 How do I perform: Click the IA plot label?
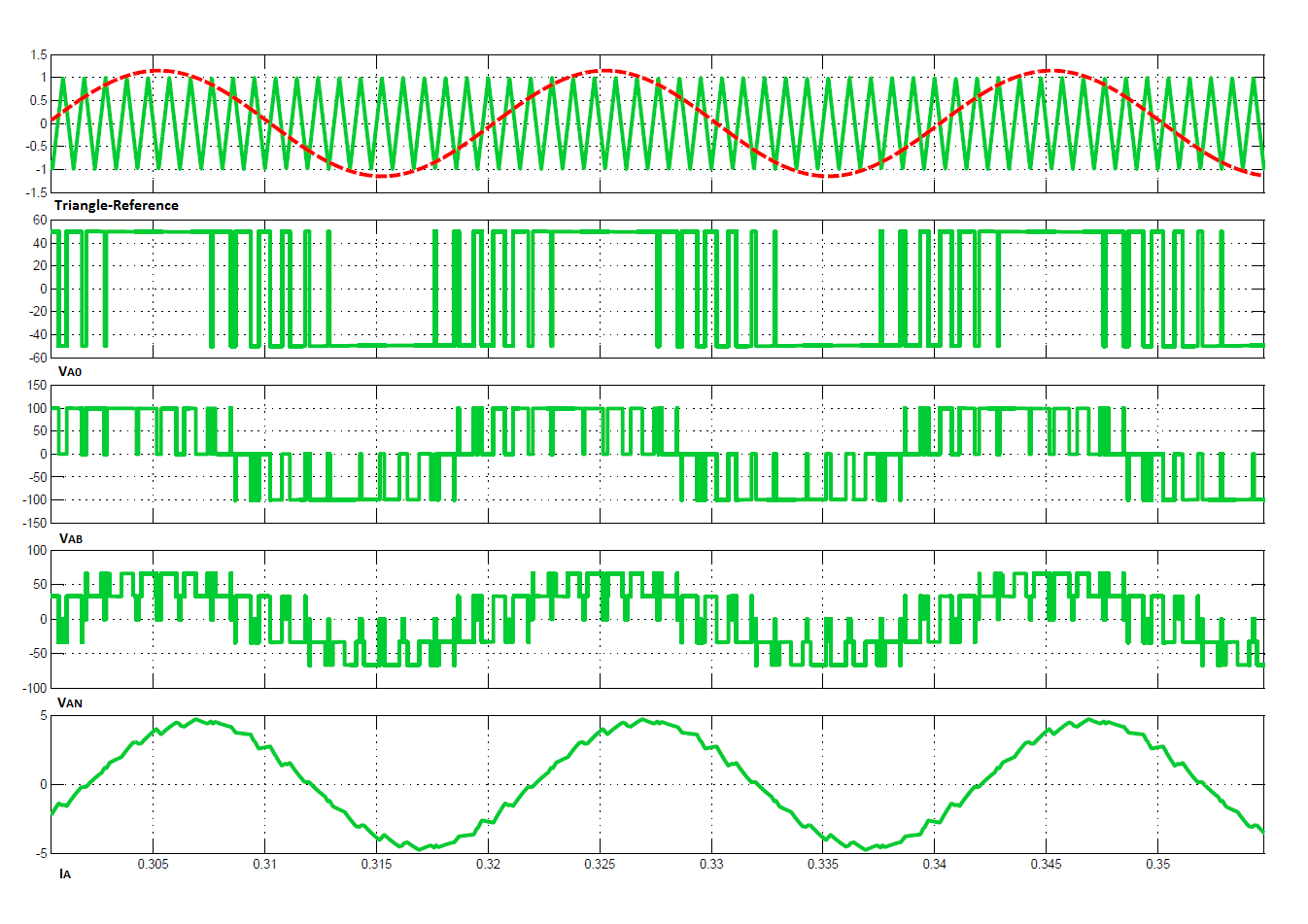click(x=65, y=873)
